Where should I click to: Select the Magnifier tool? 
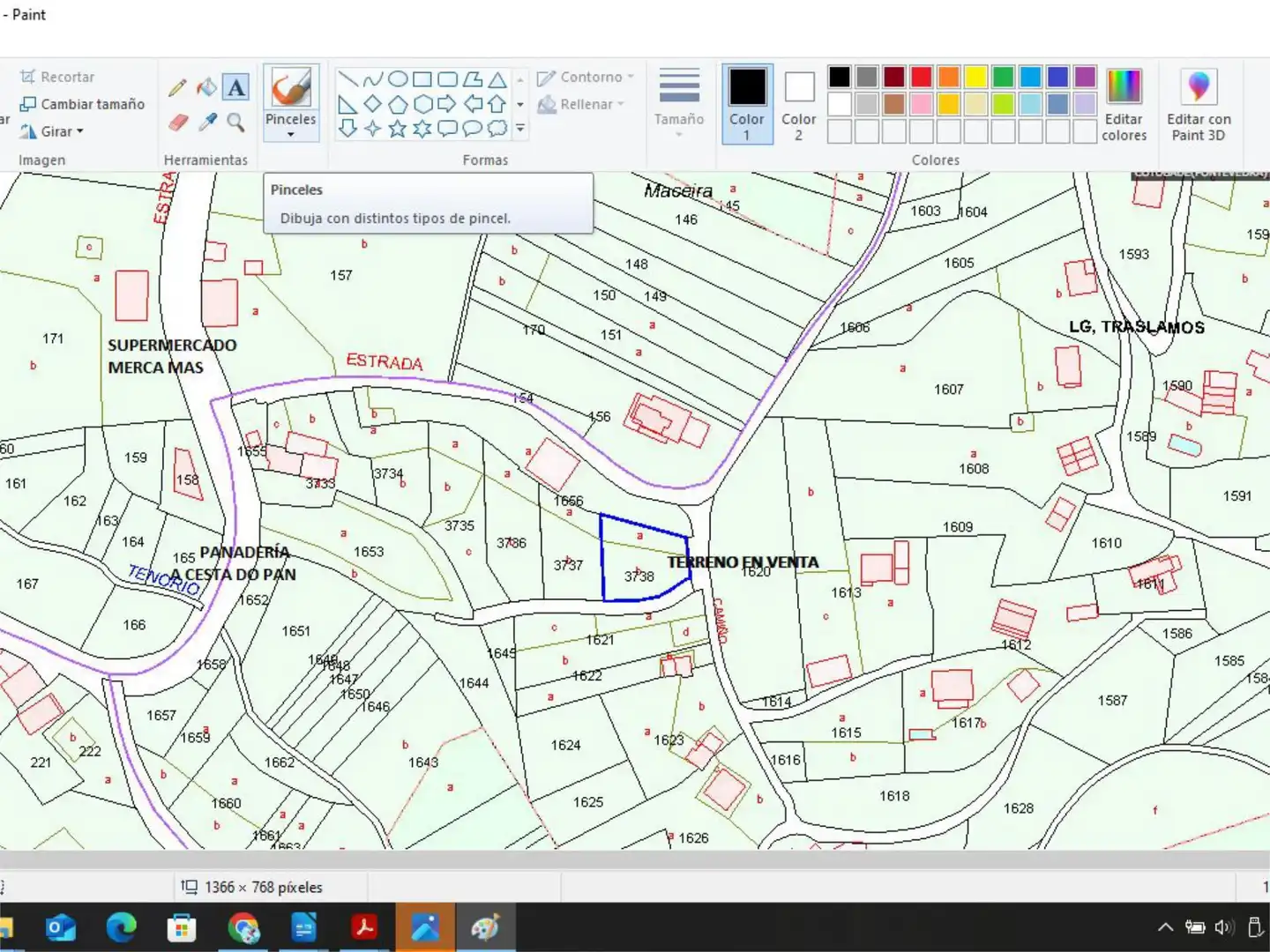[x=235, y=122]
